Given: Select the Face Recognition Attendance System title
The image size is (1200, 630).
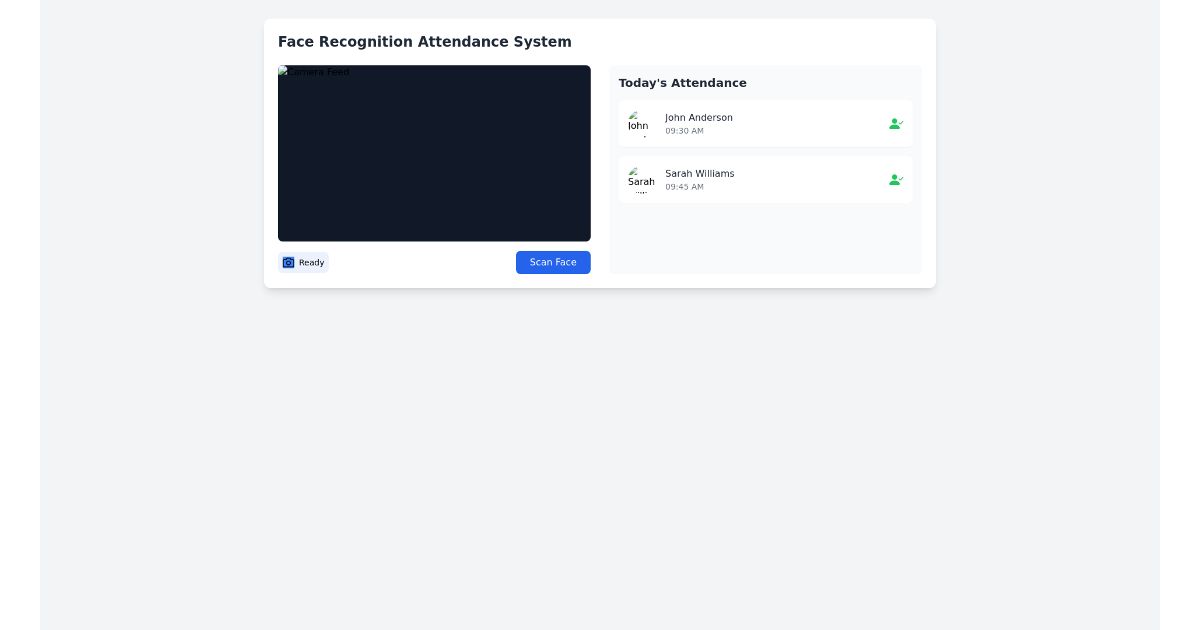Looking at the screenshot, I should (424, 42).
